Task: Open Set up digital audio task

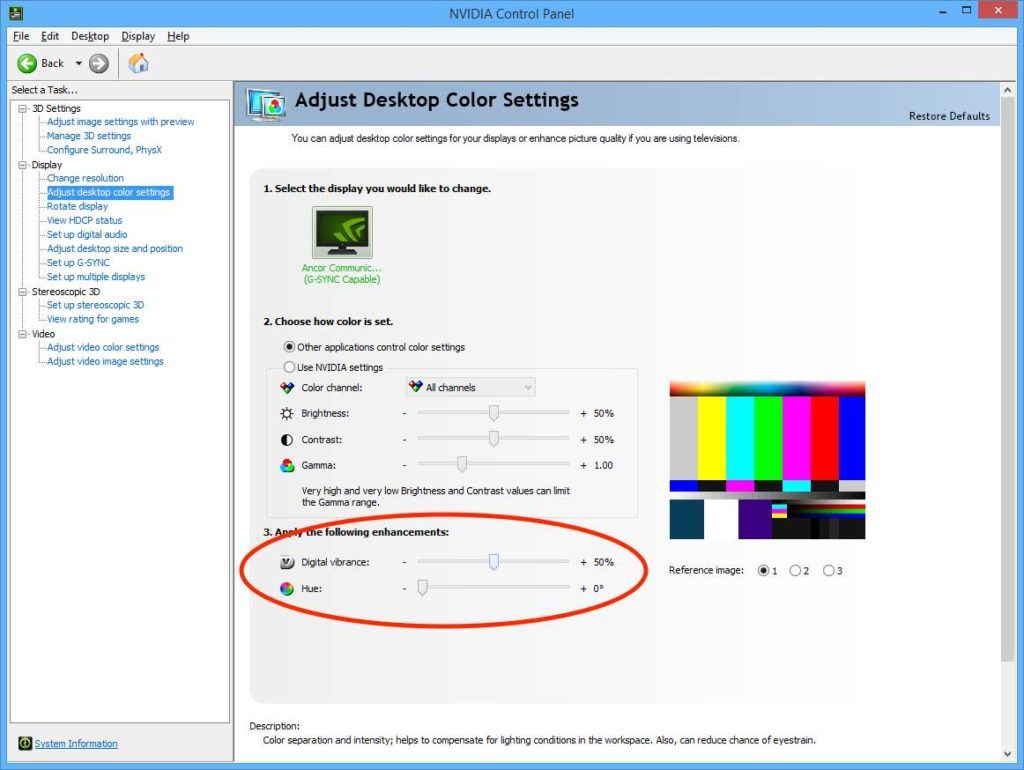Action: click(87, 234)
